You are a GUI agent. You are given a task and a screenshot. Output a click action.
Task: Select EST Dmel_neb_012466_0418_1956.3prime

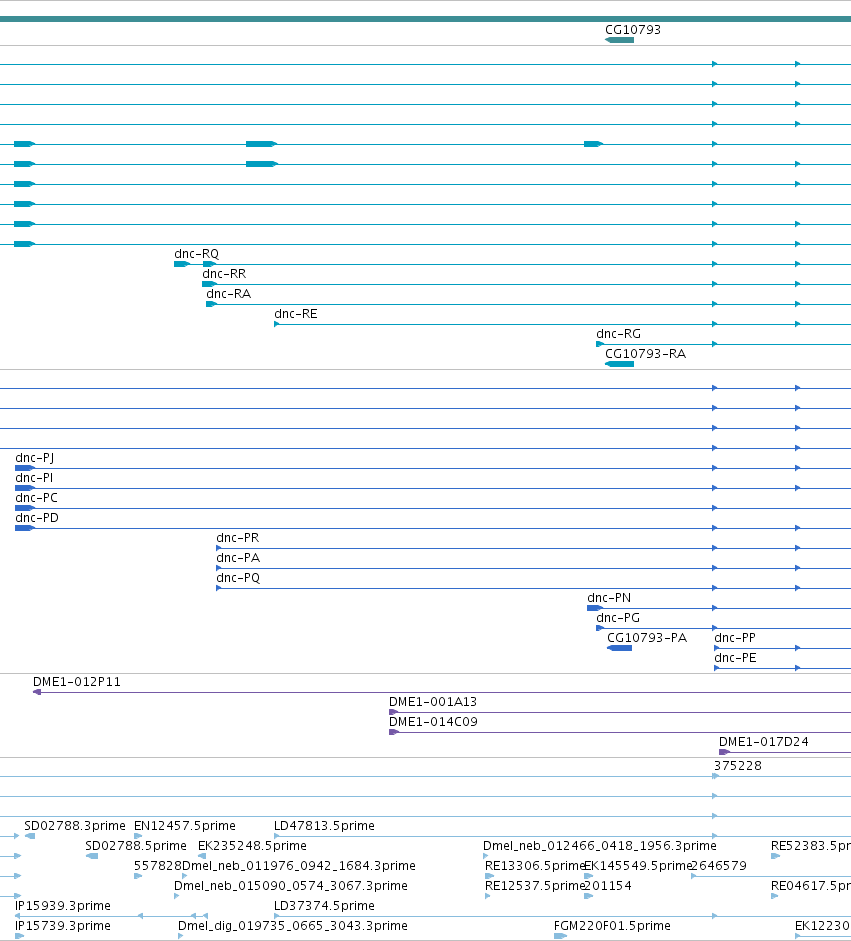pos(600,846)
